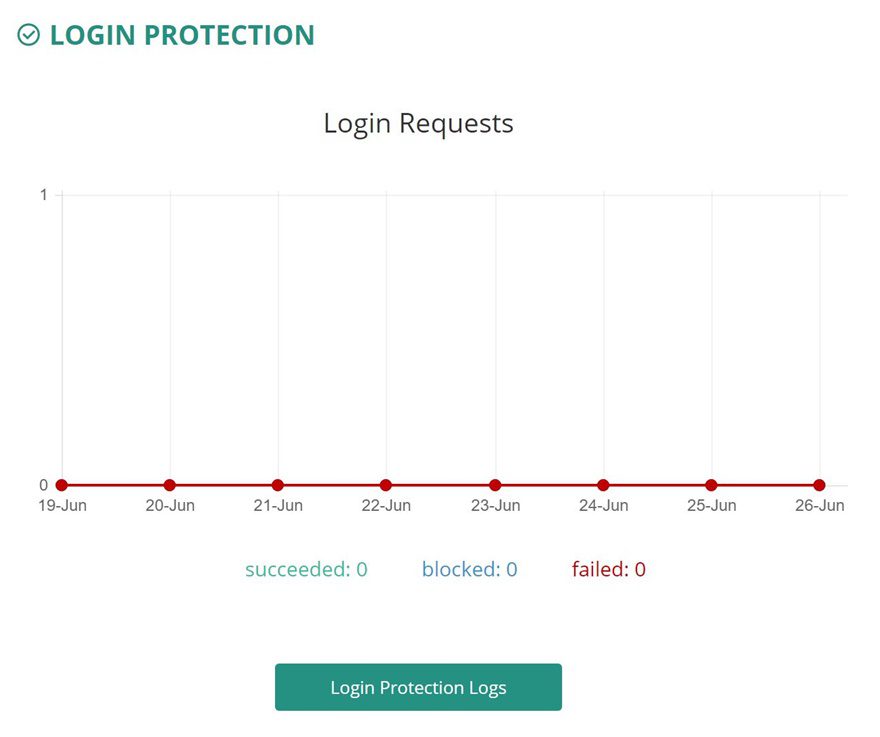Toggle the failed series in the legend

(x=610, y=569)
